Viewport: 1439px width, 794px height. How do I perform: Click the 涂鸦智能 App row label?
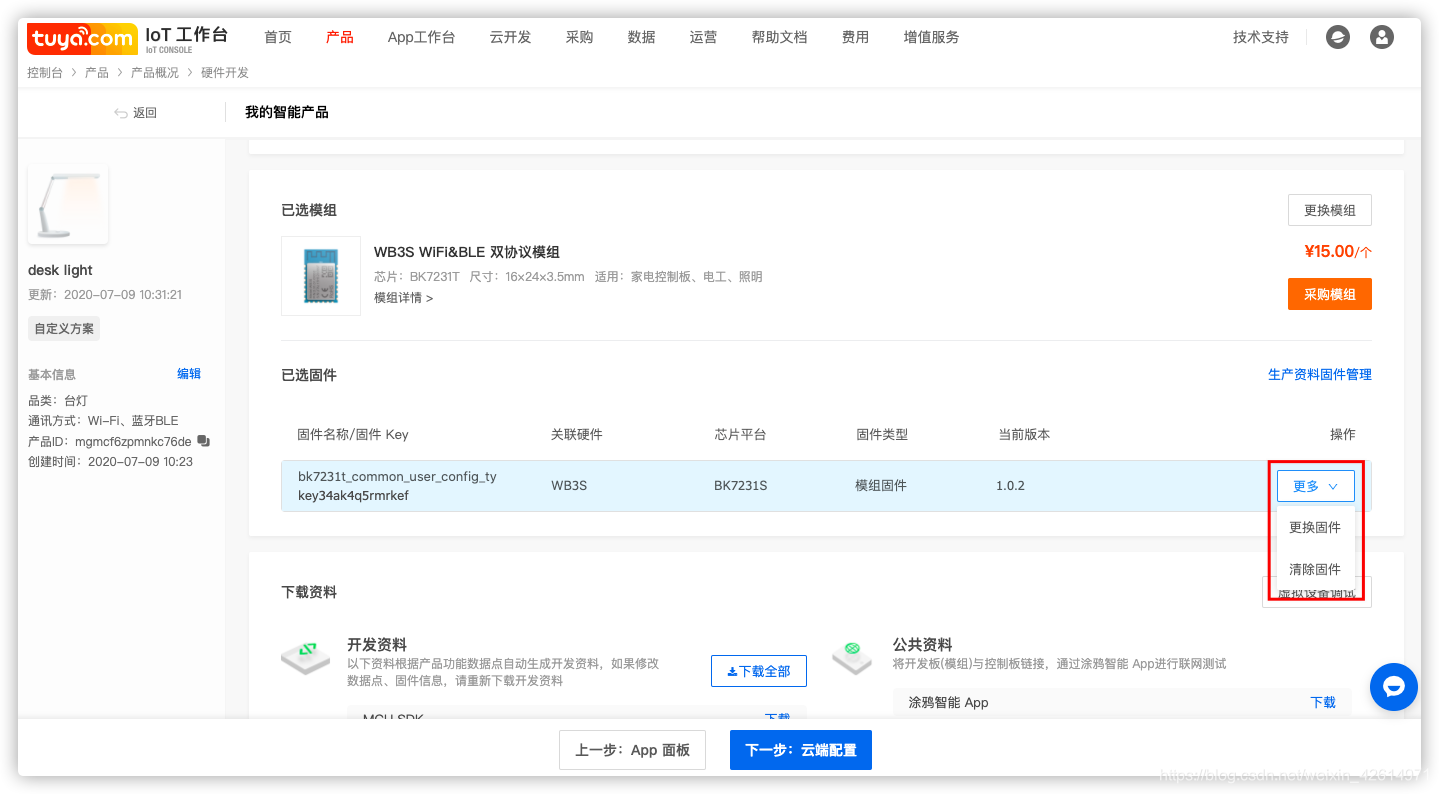[x=948, y=702]
